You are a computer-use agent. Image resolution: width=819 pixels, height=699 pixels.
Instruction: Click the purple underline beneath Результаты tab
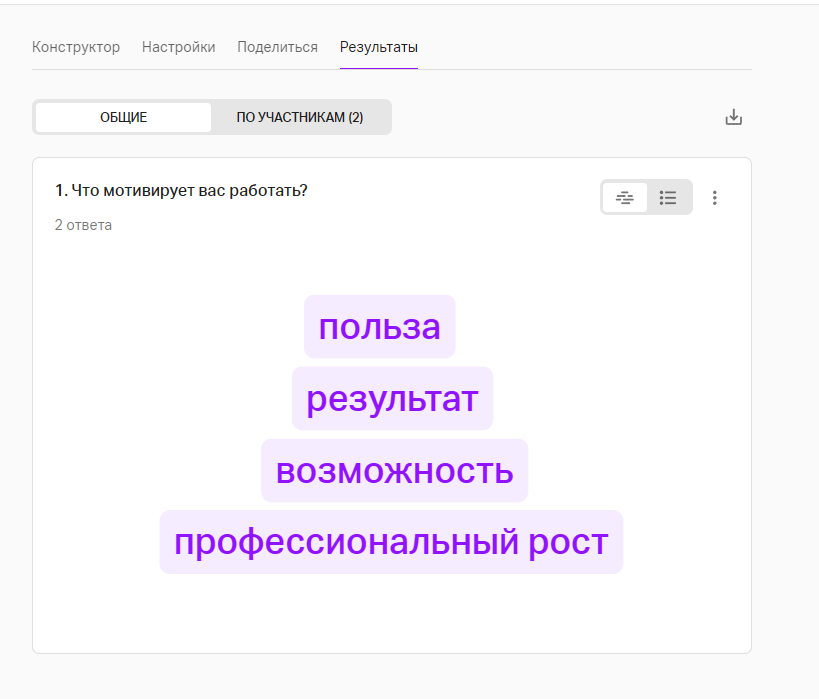click(379, 68)
